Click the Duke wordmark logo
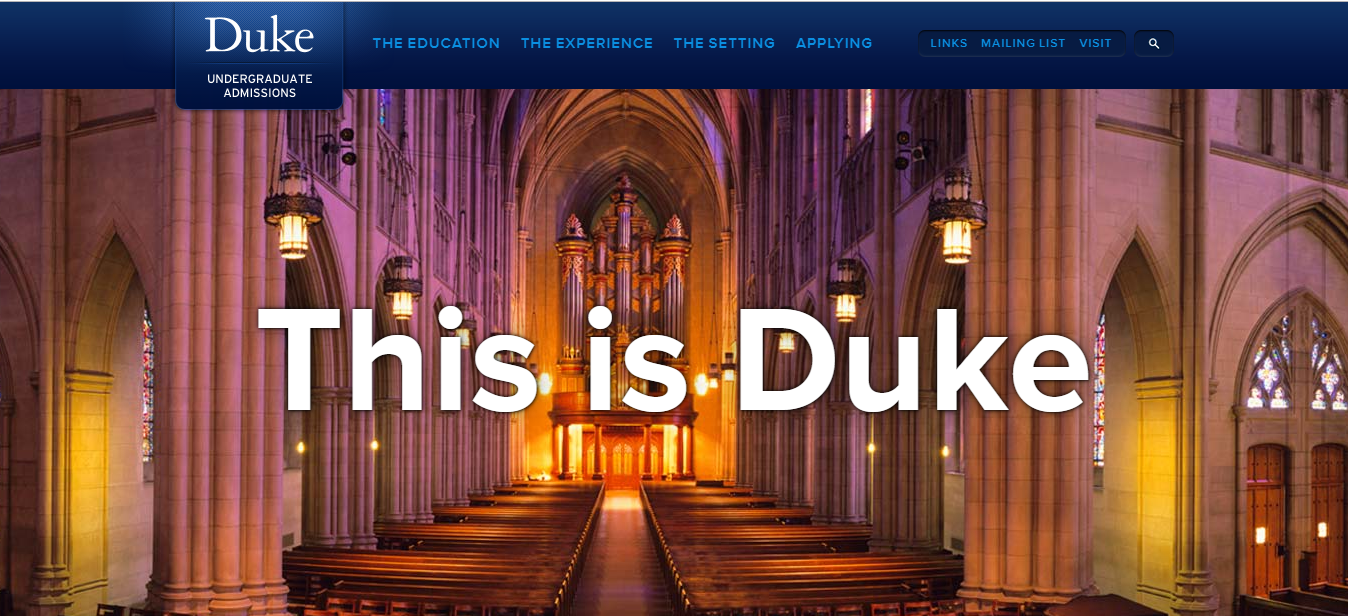The height and width of the screenshot is (616, 1348). click(259, 35)
